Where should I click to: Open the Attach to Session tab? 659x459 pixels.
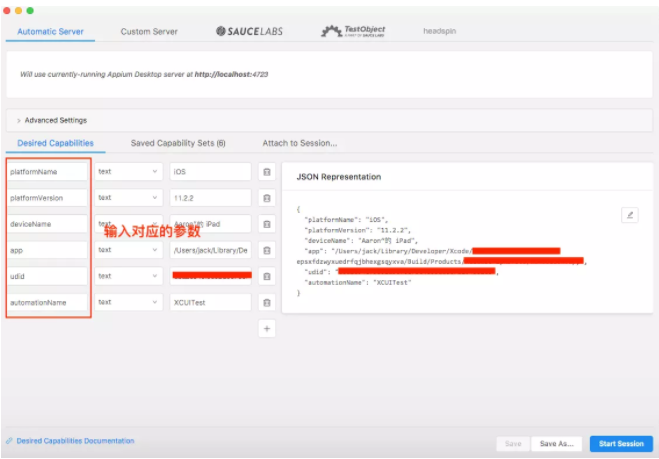300,143
